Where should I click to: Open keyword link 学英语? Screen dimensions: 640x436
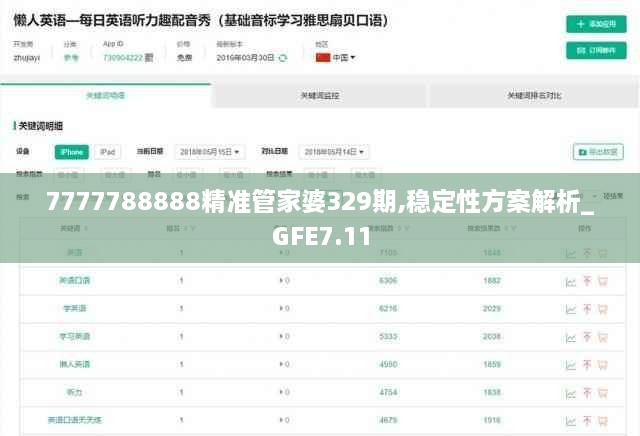[x=75, y=308]
